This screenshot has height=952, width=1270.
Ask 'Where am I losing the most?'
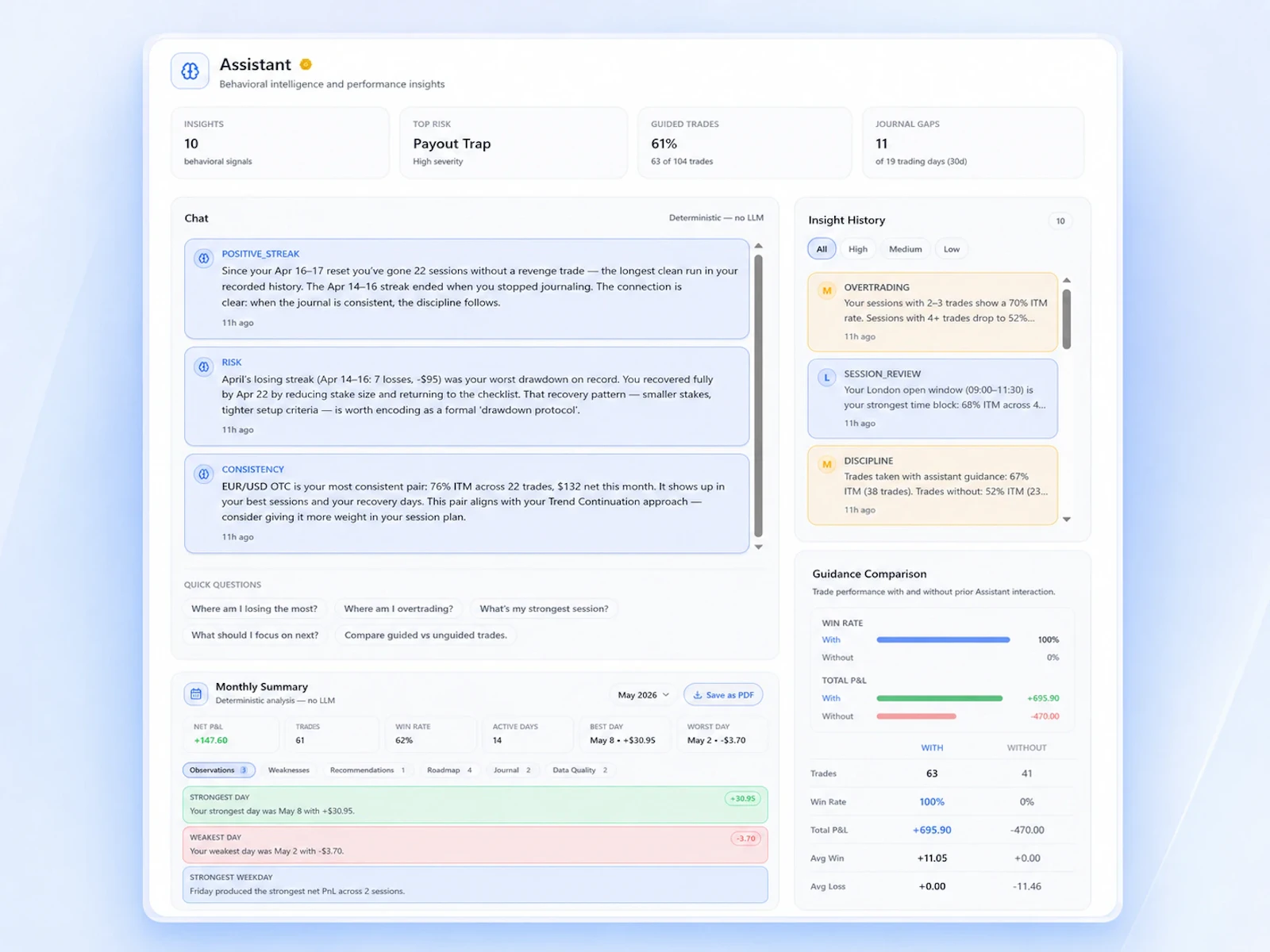[254, 608]
